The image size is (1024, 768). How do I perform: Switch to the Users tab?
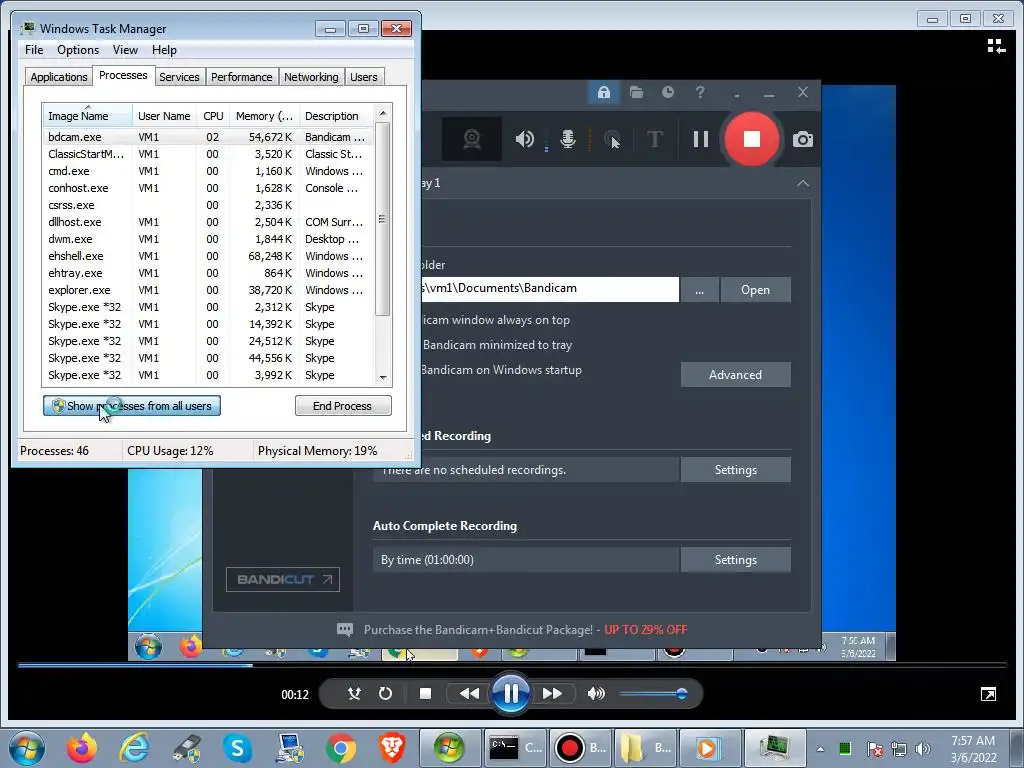[x=363, y=77]
